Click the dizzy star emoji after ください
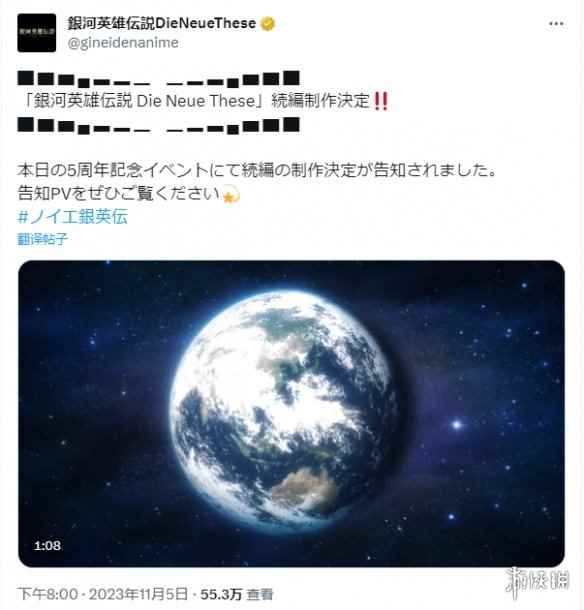 tap(231, 194)
